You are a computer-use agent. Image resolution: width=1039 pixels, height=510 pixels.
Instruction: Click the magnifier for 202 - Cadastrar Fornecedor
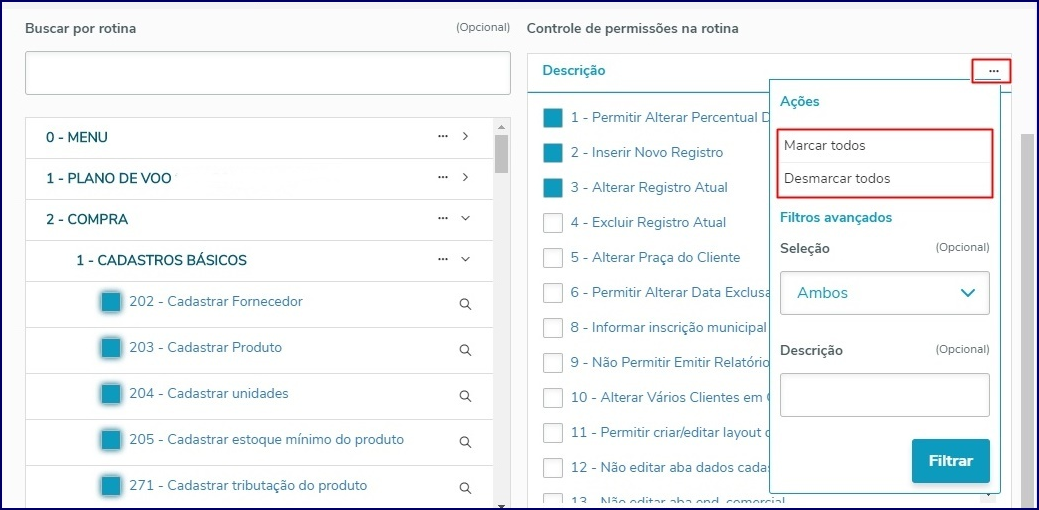(x=466, y=304)
